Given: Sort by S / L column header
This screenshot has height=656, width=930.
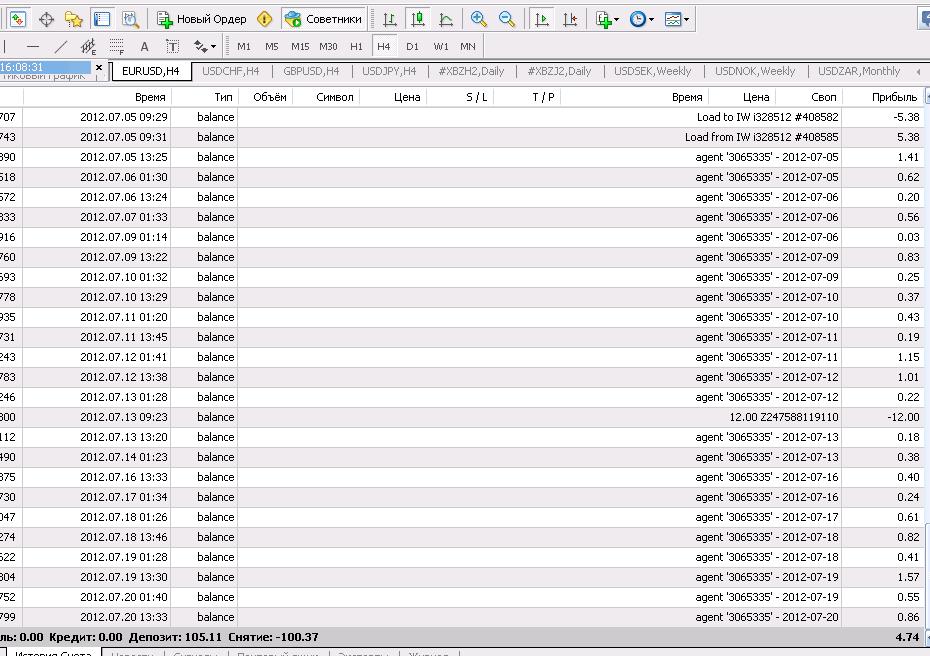Looking at the screenshot, I should pos(460,97).
